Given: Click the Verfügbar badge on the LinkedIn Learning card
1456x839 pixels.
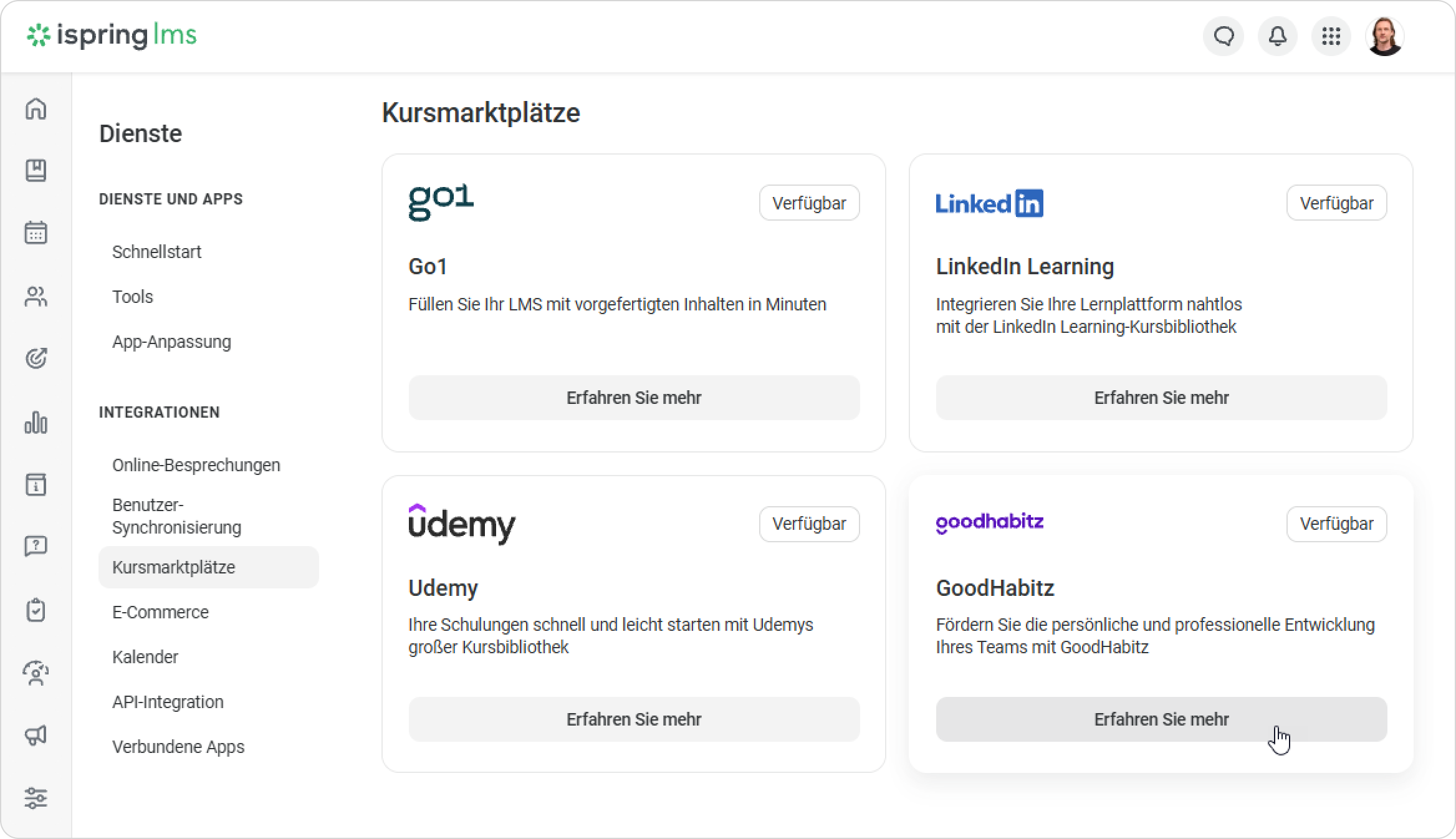Looking at the screenshot, I should [1336, 203].
